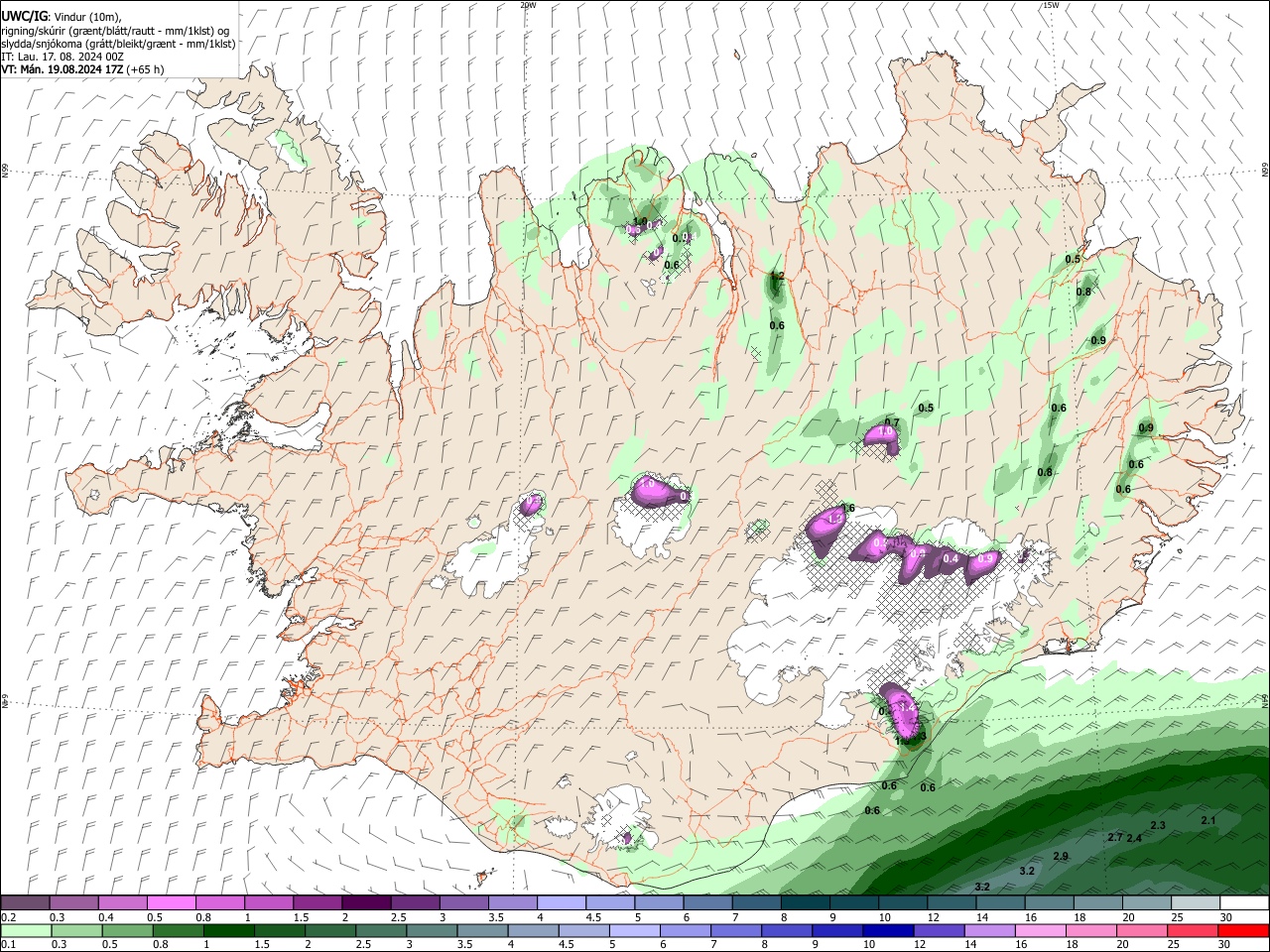Select the lavender swatch labeled 14 in lower legend
1270x952 pixels.
[x=989, y=930]
